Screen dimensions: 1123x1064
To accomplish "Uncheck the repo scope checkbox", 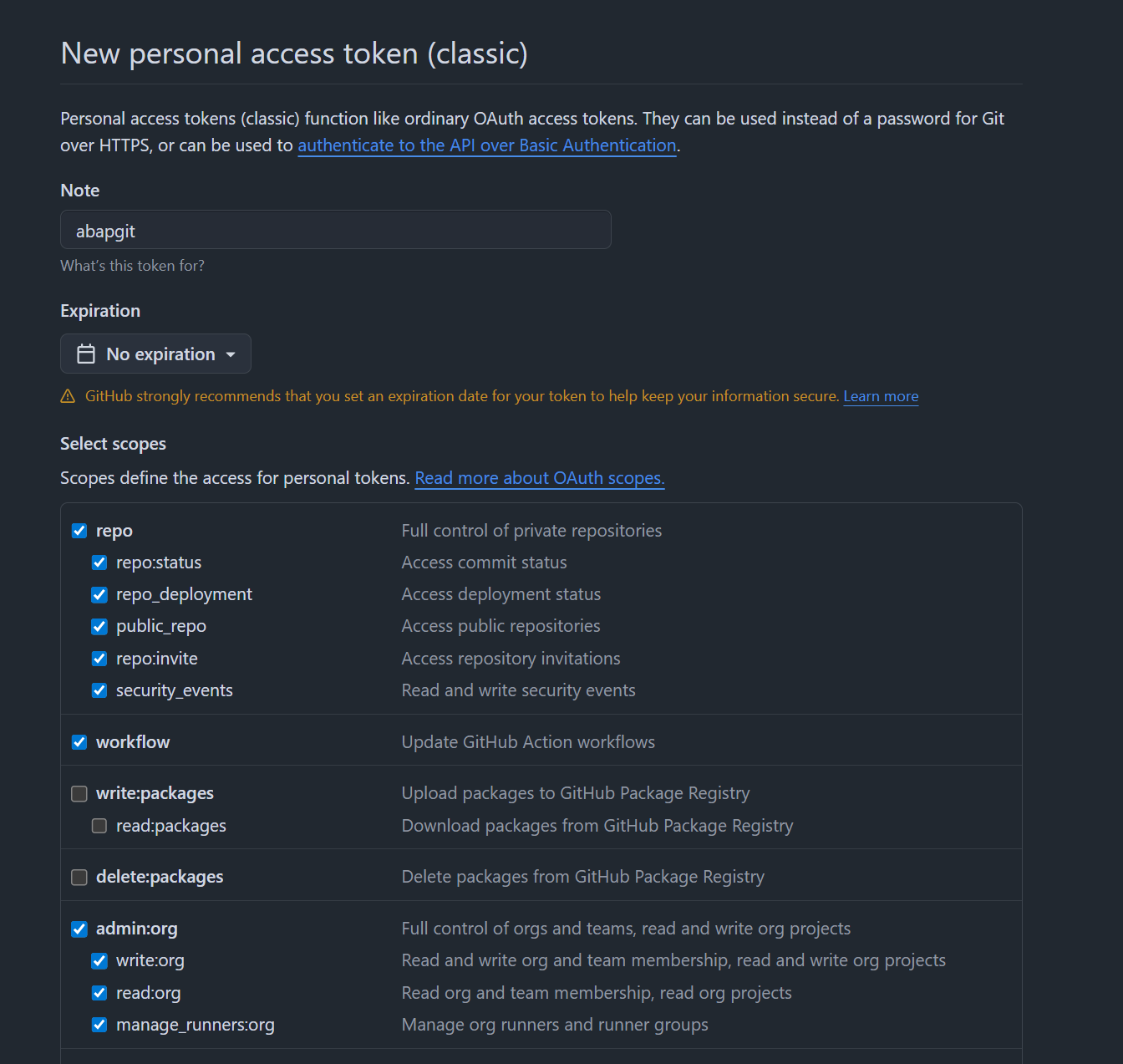I will pos(79,531).
